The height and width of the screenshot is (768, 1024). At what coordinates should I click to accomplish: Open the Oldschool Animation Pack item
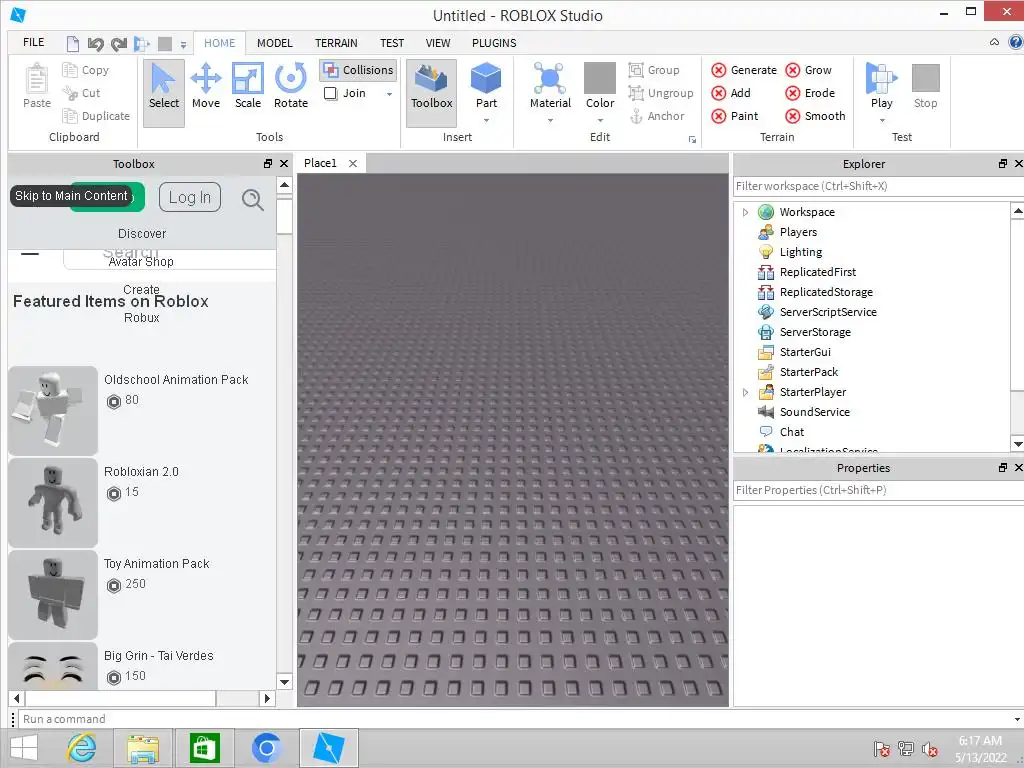176,380
